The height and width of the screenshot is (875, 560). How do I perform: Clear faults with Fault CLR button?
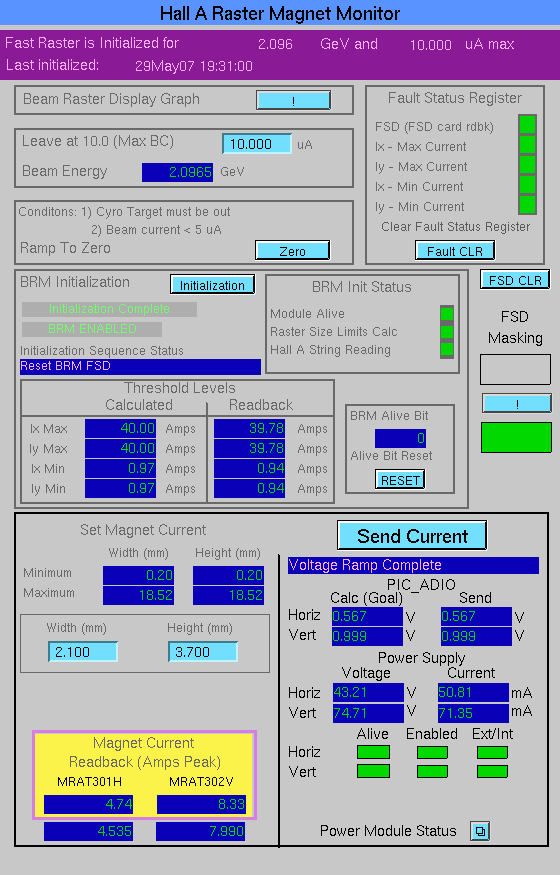point(455,251)
